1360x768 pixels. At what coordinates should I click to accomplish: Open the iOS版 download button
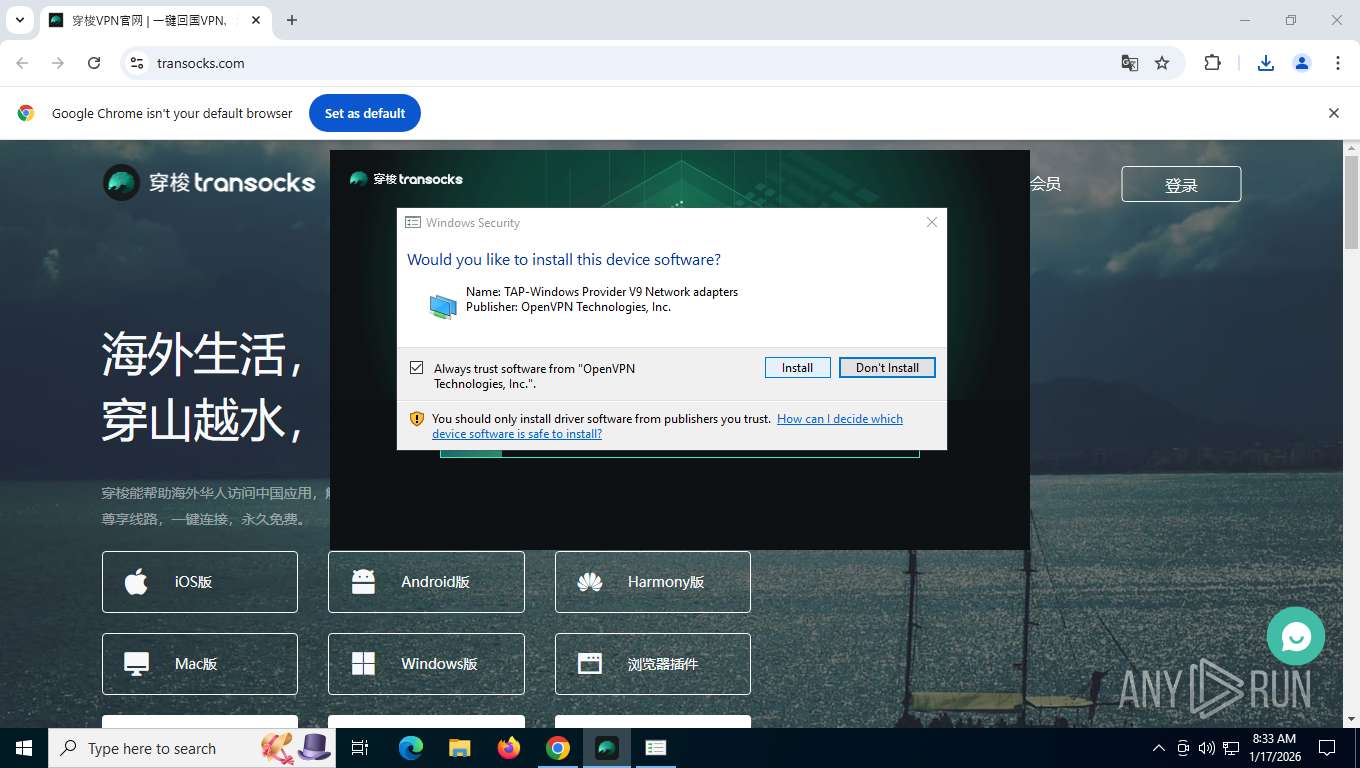(x=200, y=582)
